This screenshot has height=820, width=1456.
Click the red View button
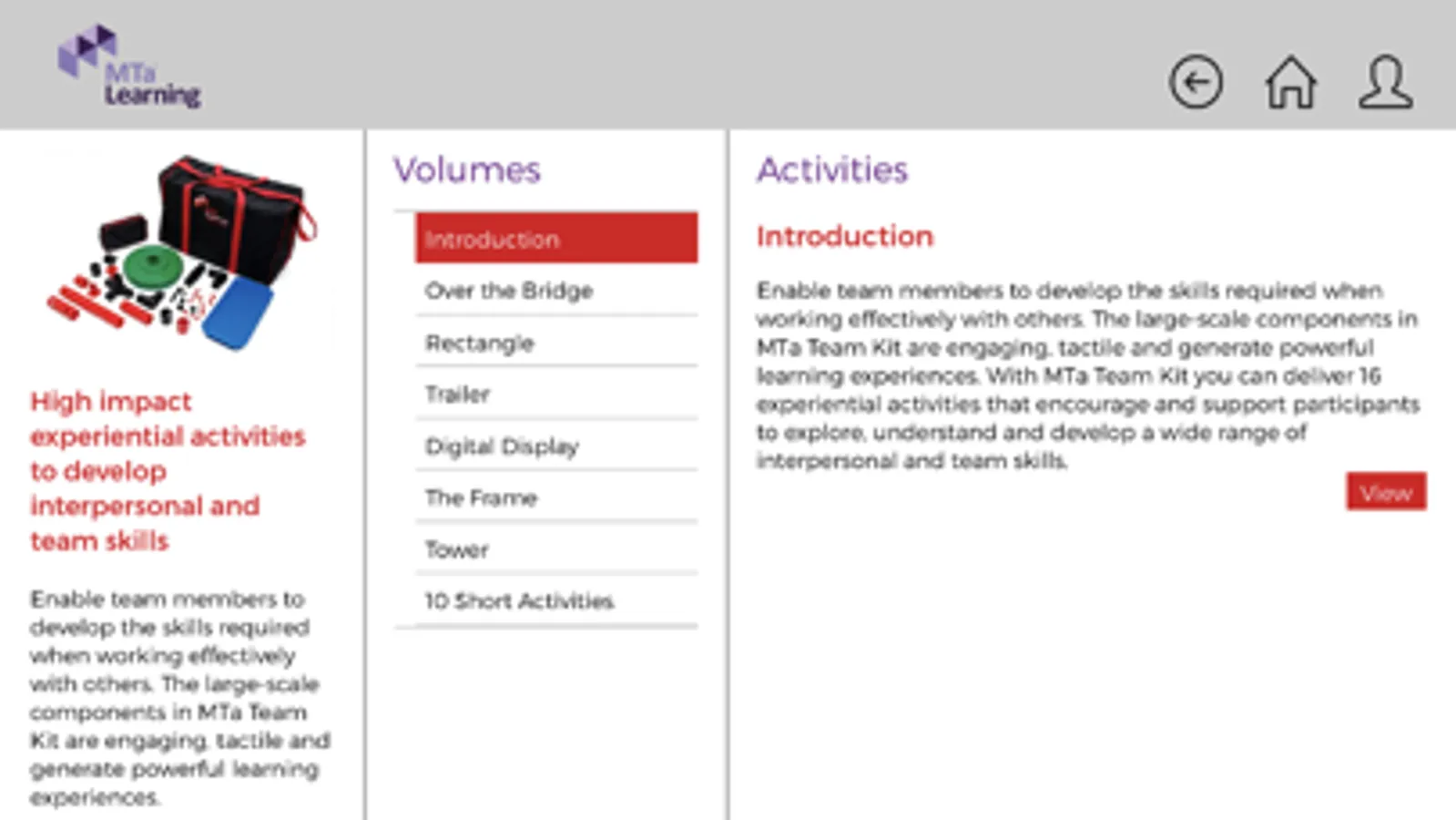1386,492
